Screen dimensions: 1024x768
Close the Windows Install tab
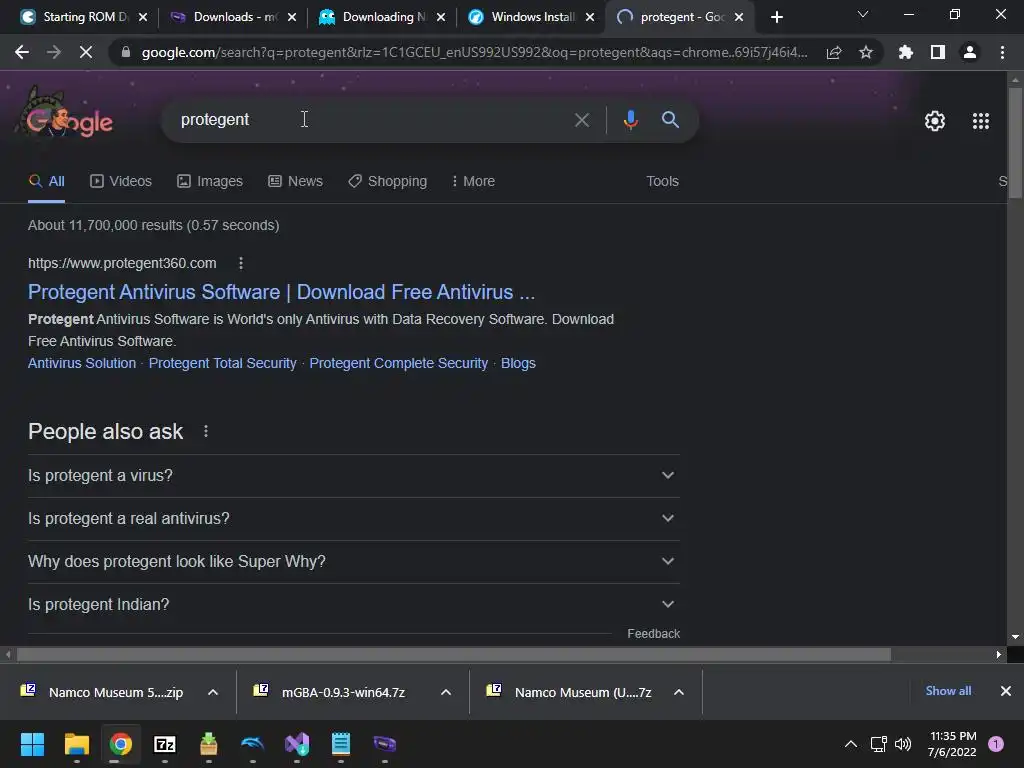coord(590,17)
